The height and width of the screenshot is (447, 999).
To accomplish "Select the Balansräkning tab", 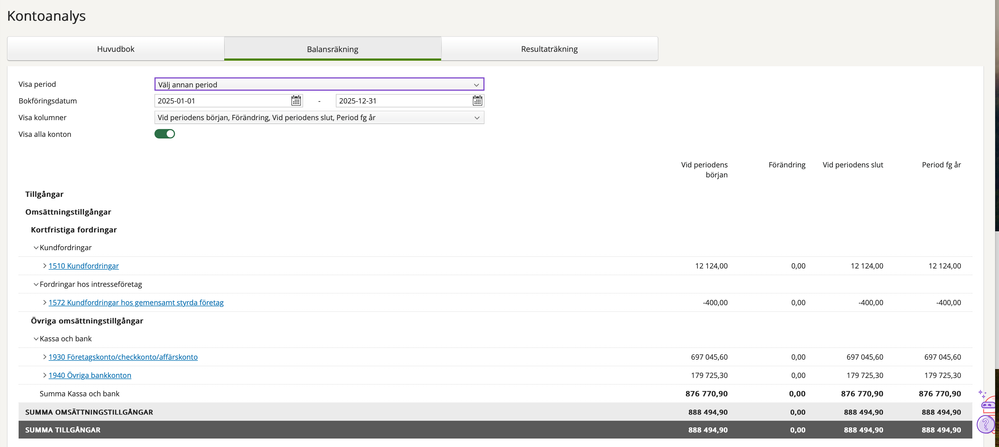I will (x=332, y=49).
